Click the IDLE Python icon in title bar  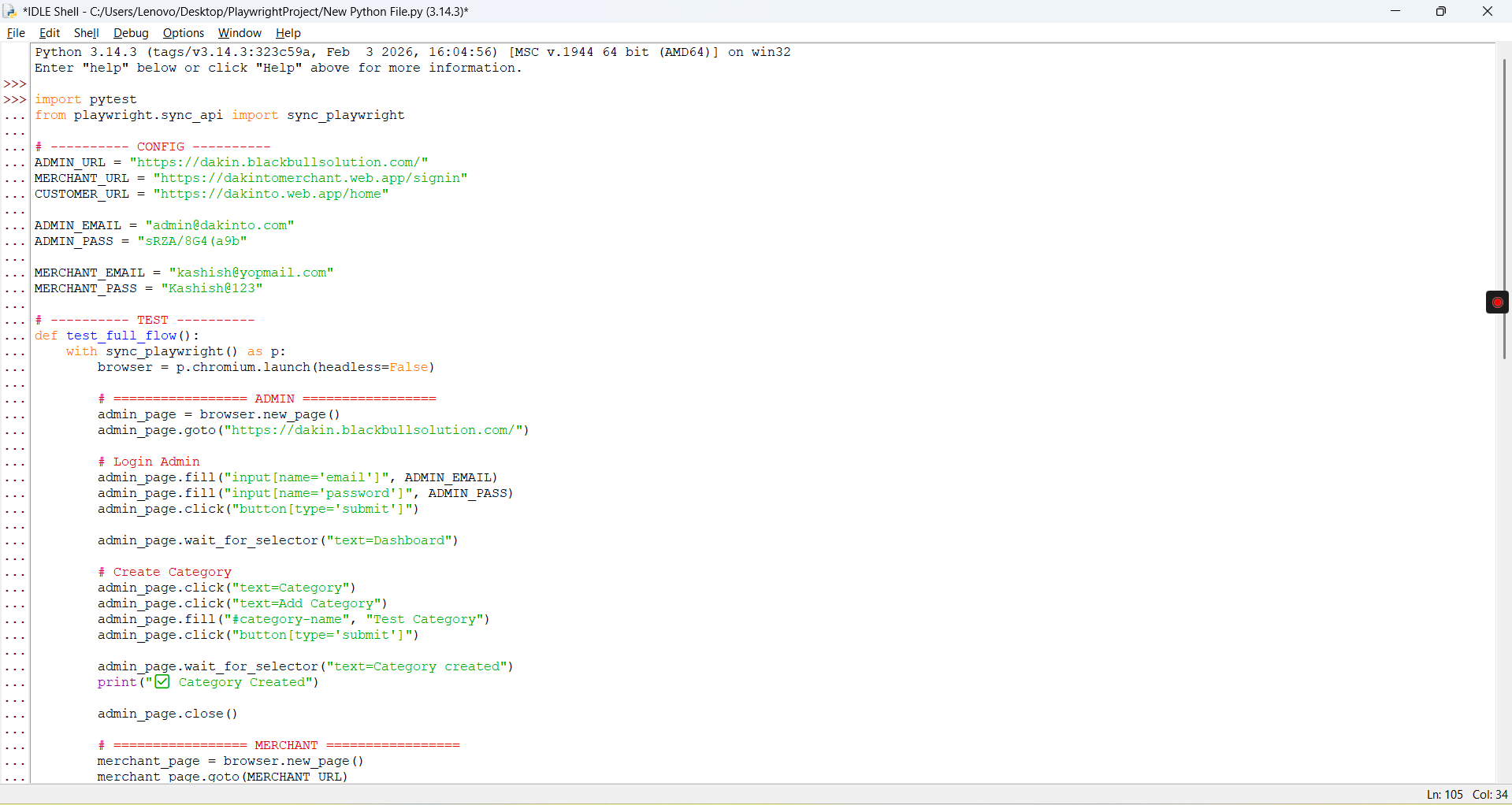tap(10, 11)
